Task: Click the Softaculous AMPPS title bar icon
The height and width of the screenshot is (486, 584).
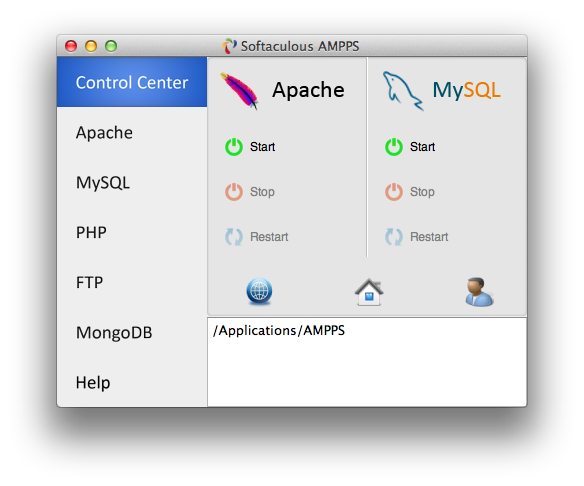Action: (229, 46)
